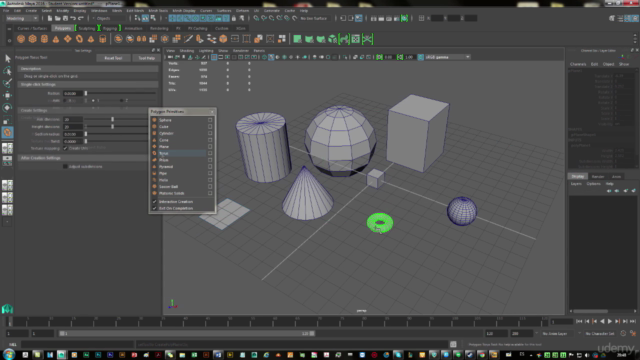Image resolution: width=640 pixels, height=360 pixels.
Task: Enable Adjust subdivisions checkbox
Action: (65, 167)
